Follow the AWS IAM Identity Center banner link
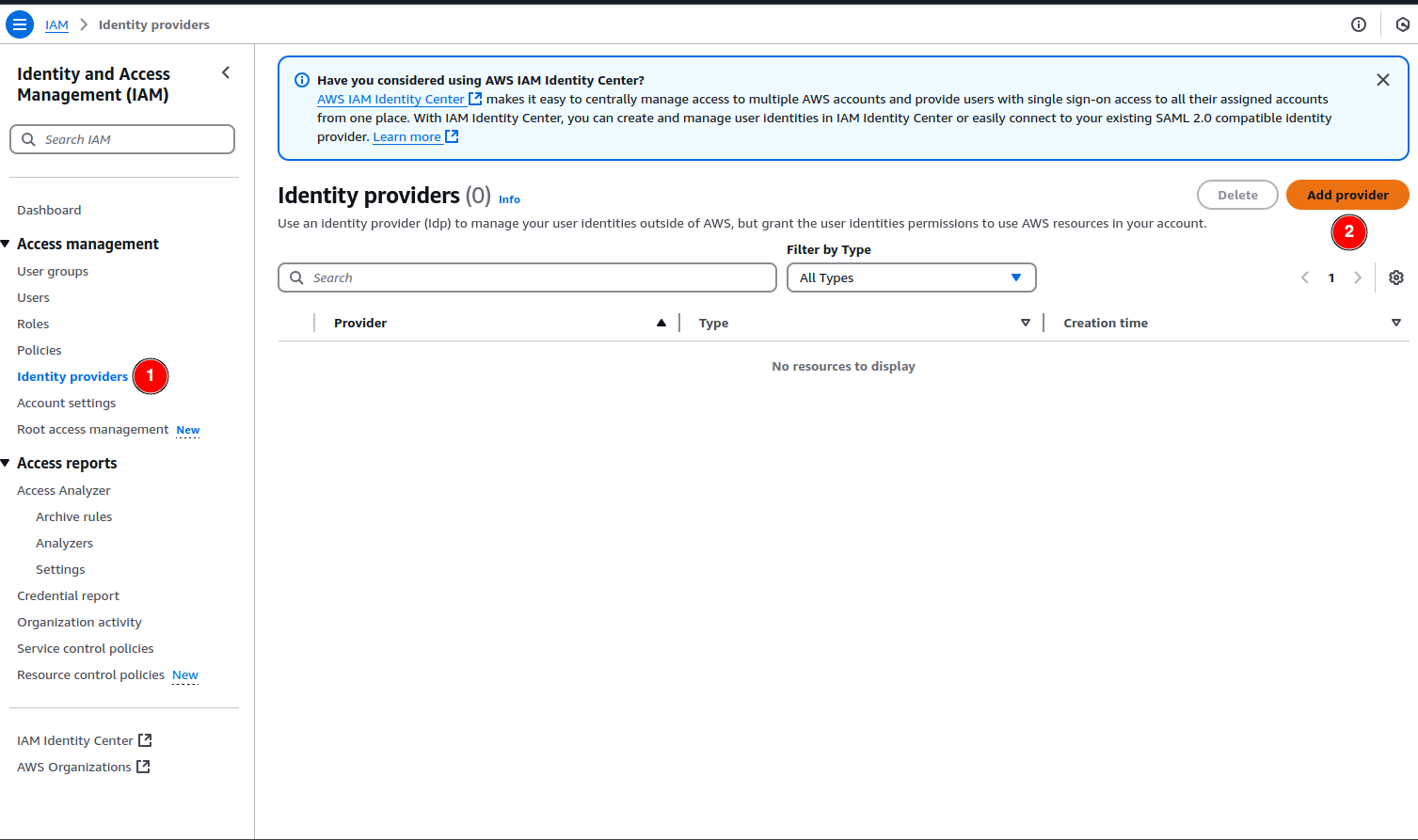This screenshot has height=840, width=1418. tap(390, 99)
